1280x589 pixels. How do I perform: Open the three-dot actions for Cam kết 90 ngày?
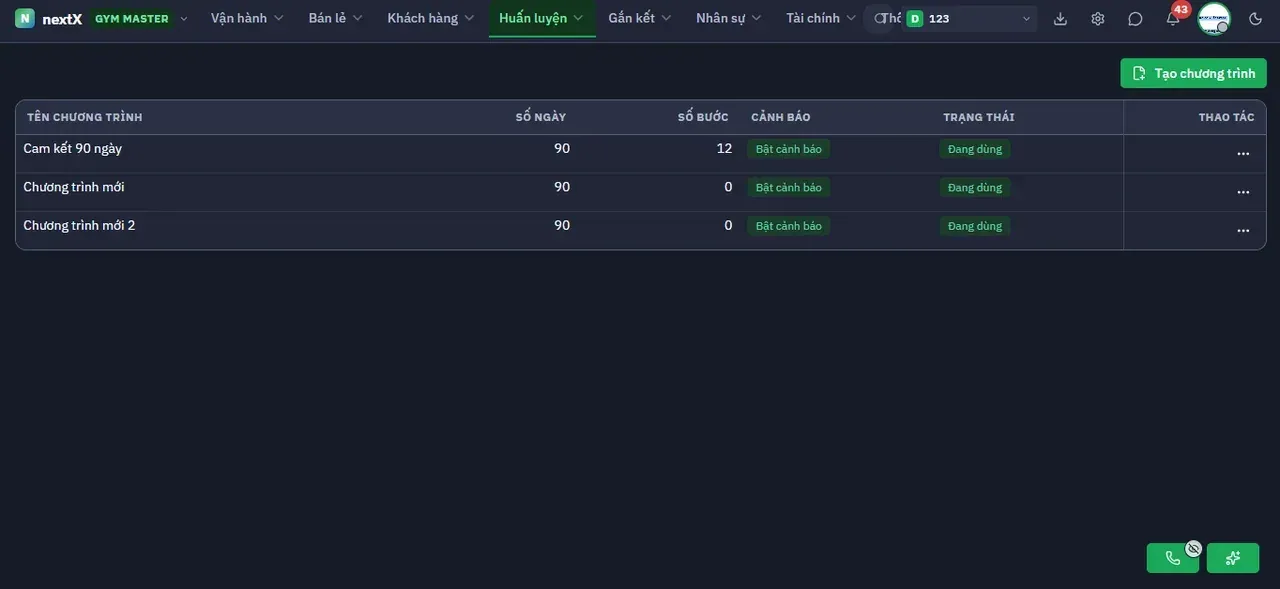[1243, 154]
